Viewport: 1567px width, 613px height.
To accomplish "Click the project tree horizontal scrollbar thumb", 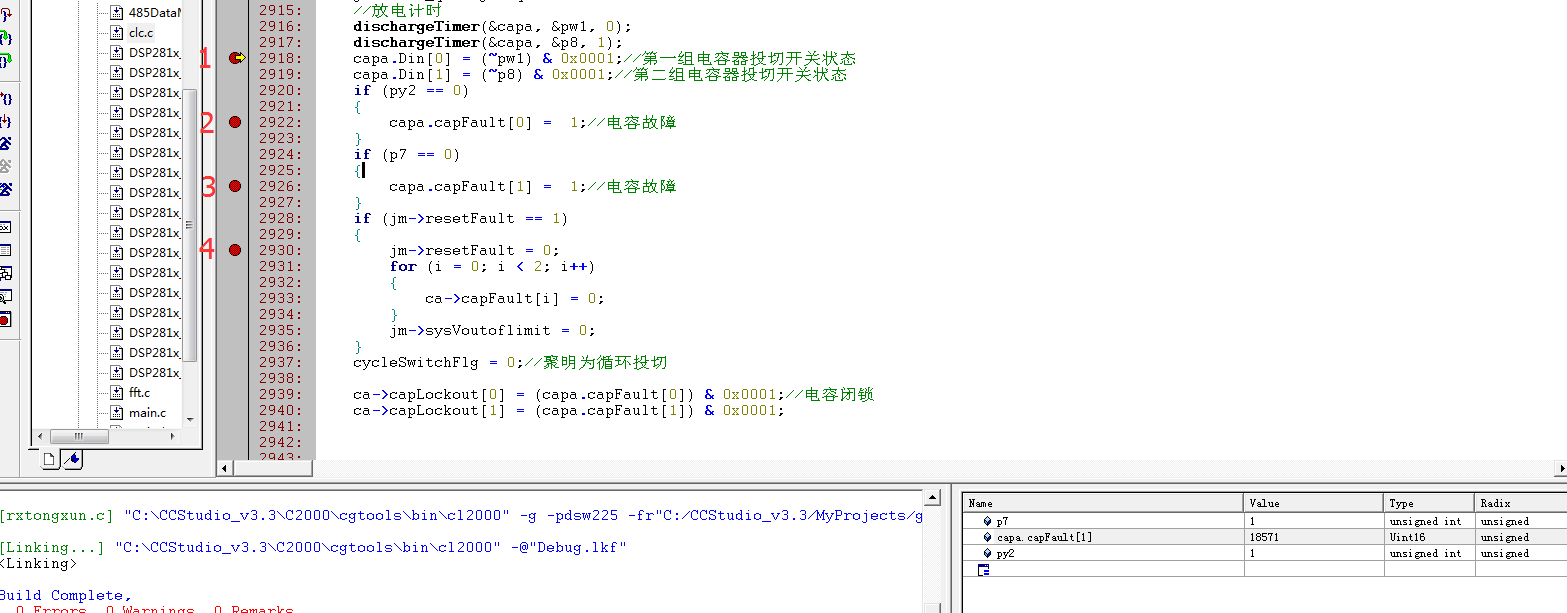I will [79, 437].
